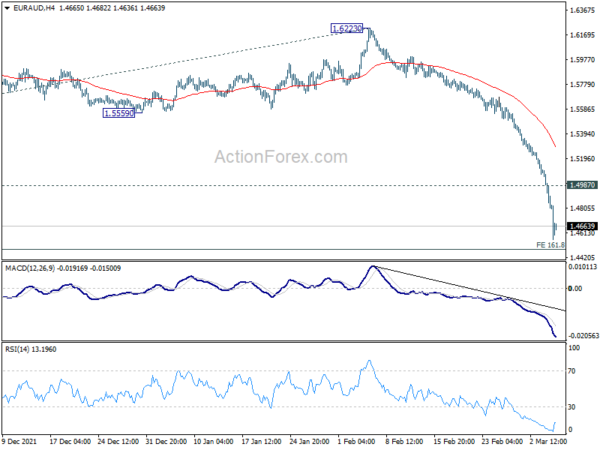Click the 1.53940 price axis value
600x450 pixels.
tap(582, 134)
